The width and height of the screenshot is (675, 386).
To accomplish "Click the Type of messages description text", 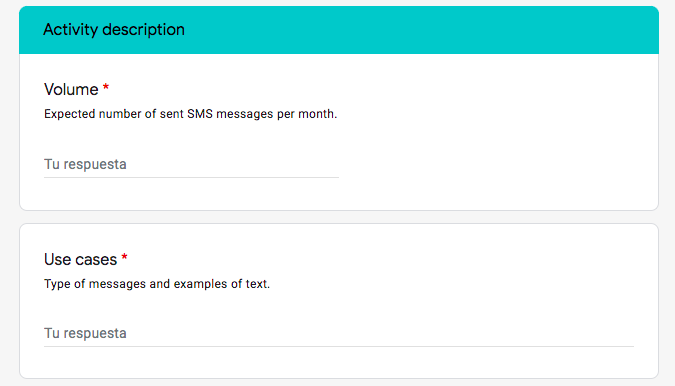I will click(x=157, y=284).
